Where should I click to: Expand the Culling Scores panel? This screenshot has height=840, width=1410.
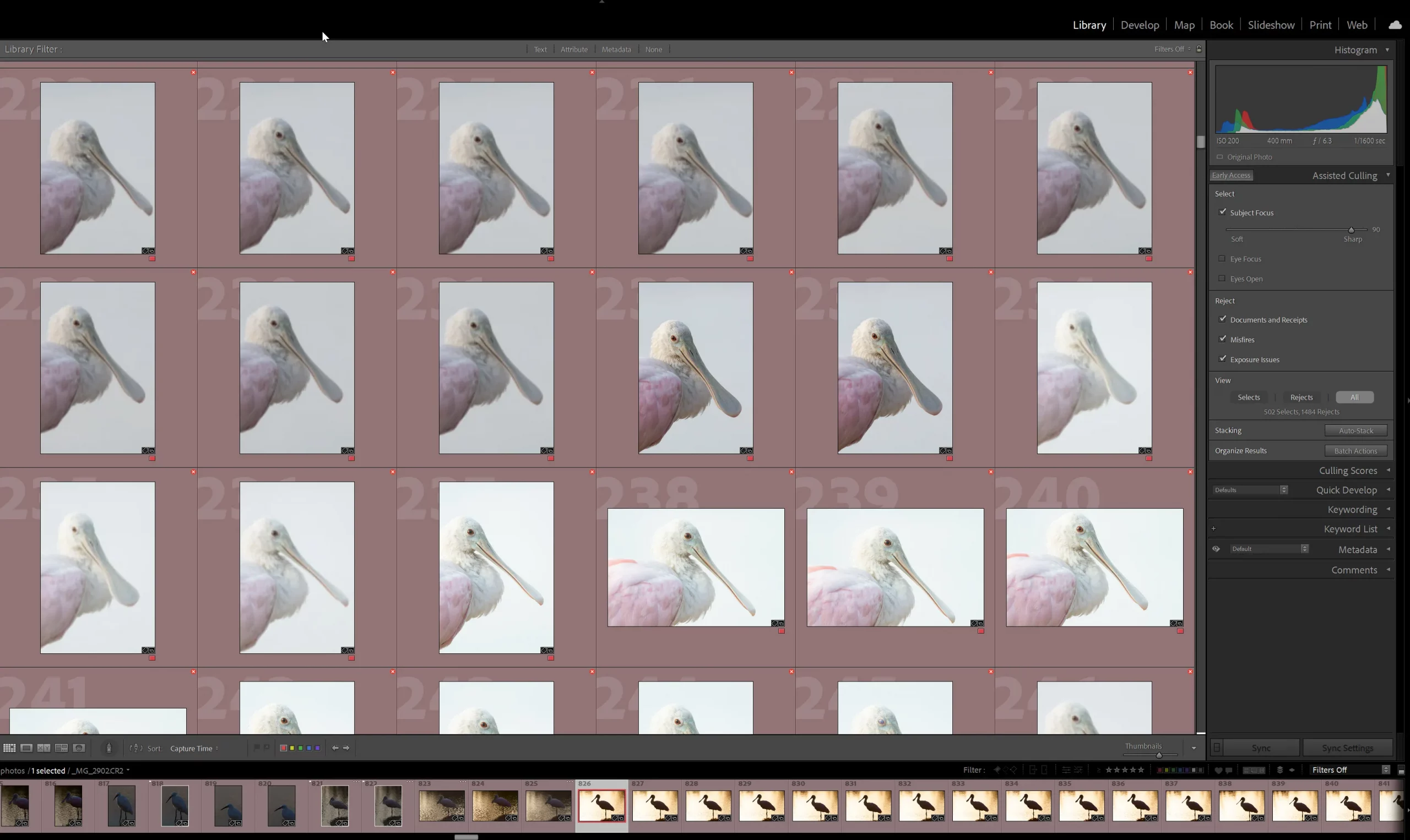(x=1349, y=470)
